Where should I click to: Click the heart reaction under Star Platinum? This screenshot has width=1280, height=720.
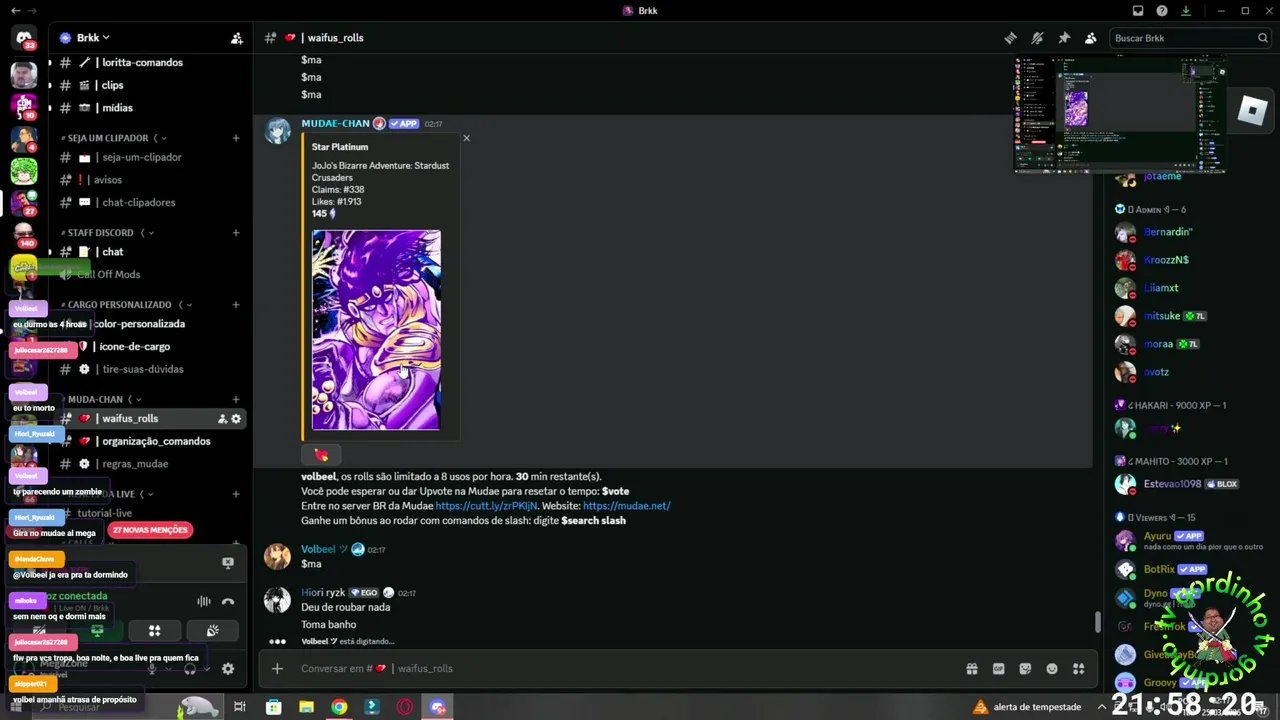[x=321, y=455]
